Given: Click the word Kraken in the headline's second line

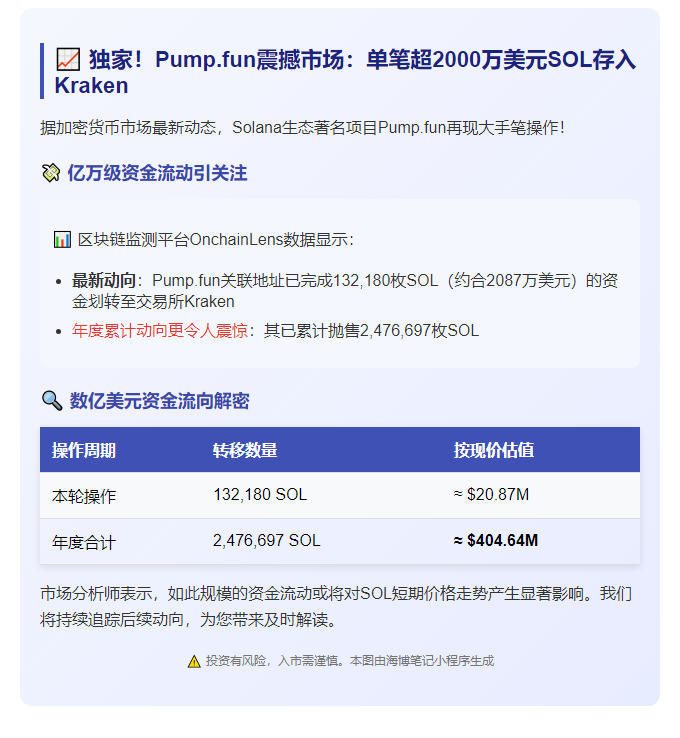Looking at the screenshot, I should point(91,86).
